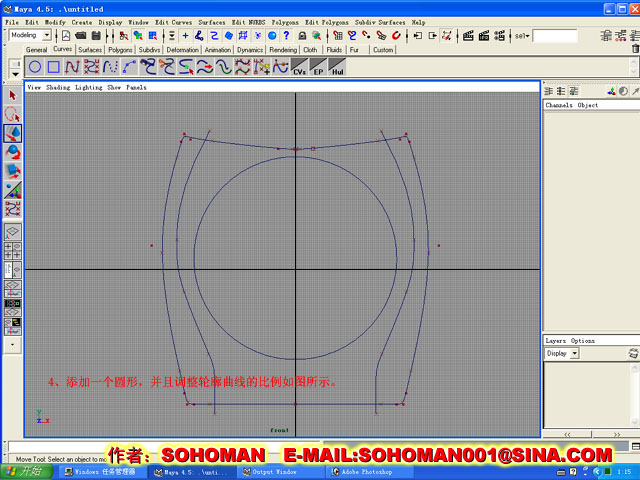Switch to the Rendering shelf tab
640x480 pixels.
283,50
